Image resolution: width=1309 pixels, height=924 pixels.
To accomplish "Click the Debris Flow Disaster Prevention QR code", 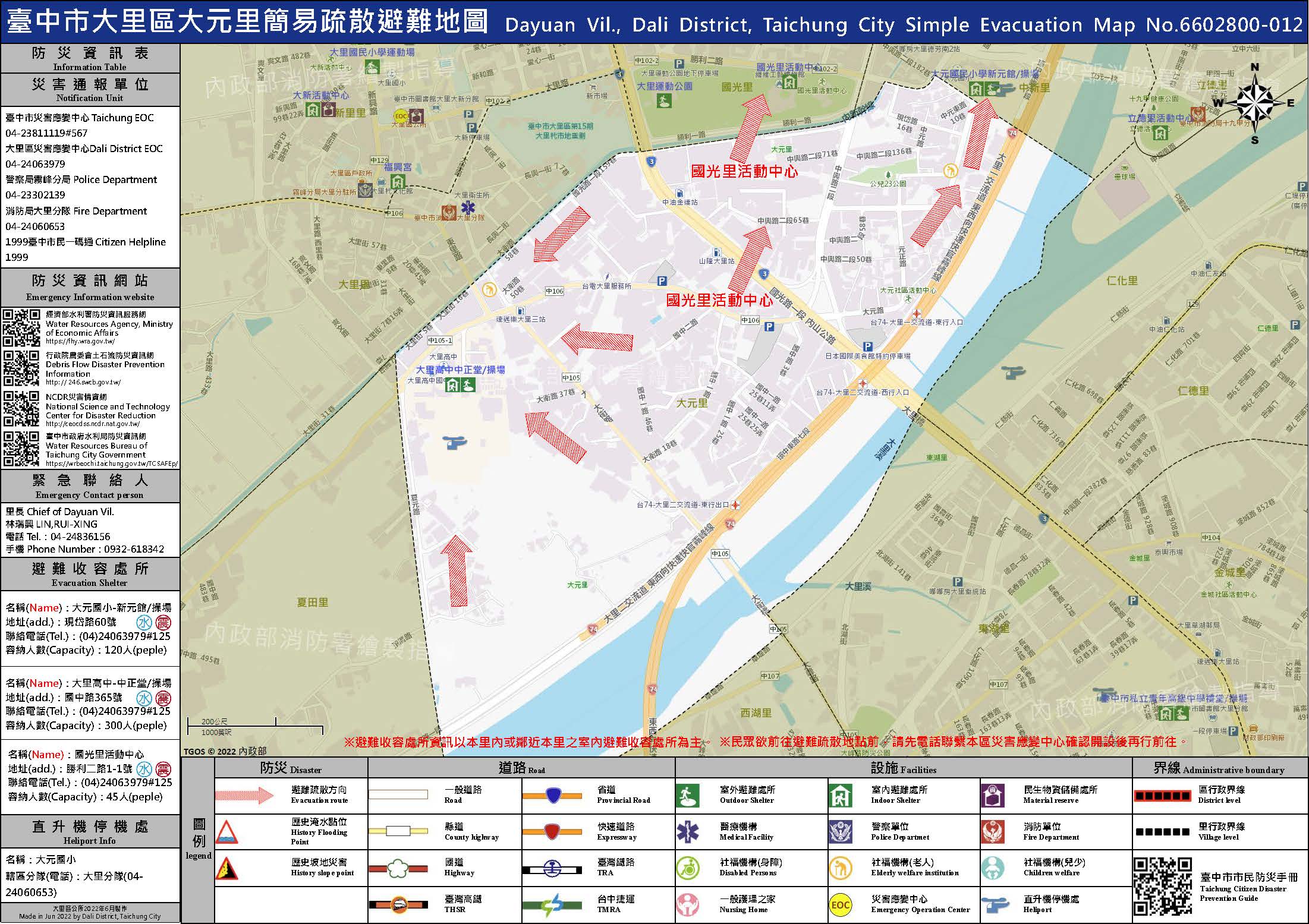I will click(x=22, y=368).
